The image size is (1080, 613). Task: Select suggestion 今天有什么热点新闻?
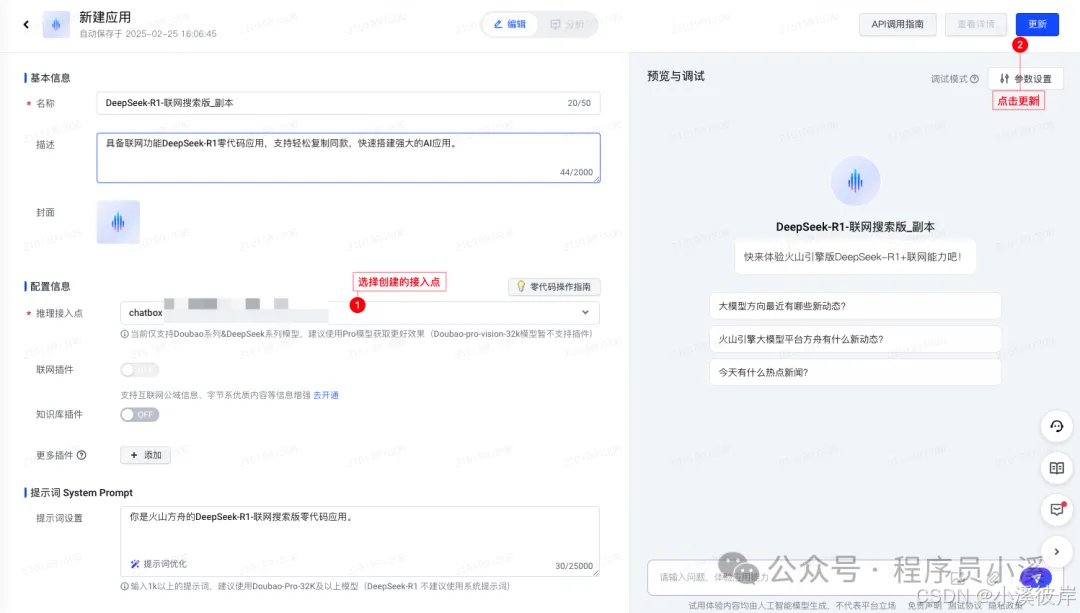click(x=855, y=372)
